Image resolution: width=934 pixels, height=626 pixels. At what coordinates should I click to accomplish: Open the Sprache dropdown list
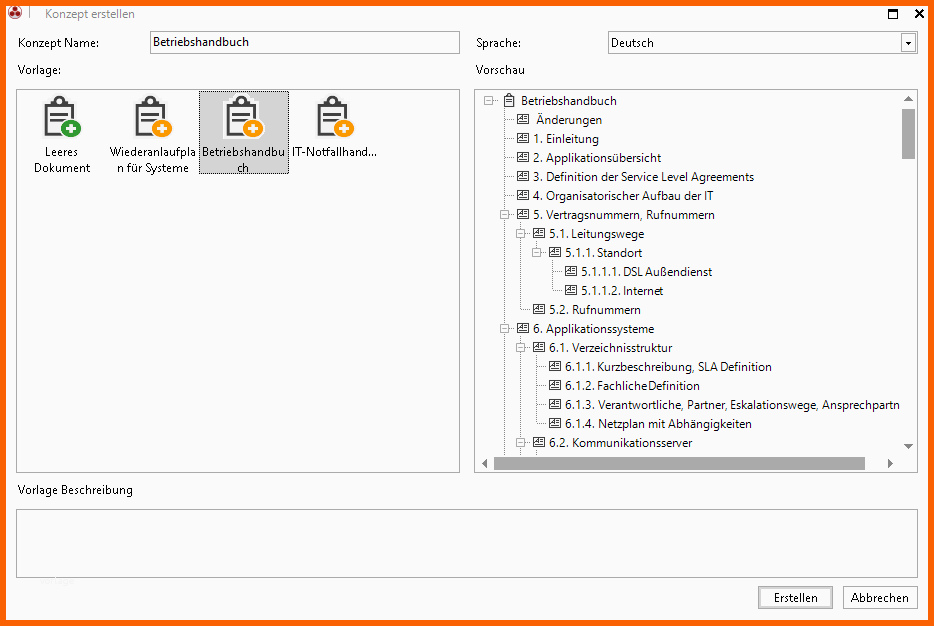tap(908, 43)
